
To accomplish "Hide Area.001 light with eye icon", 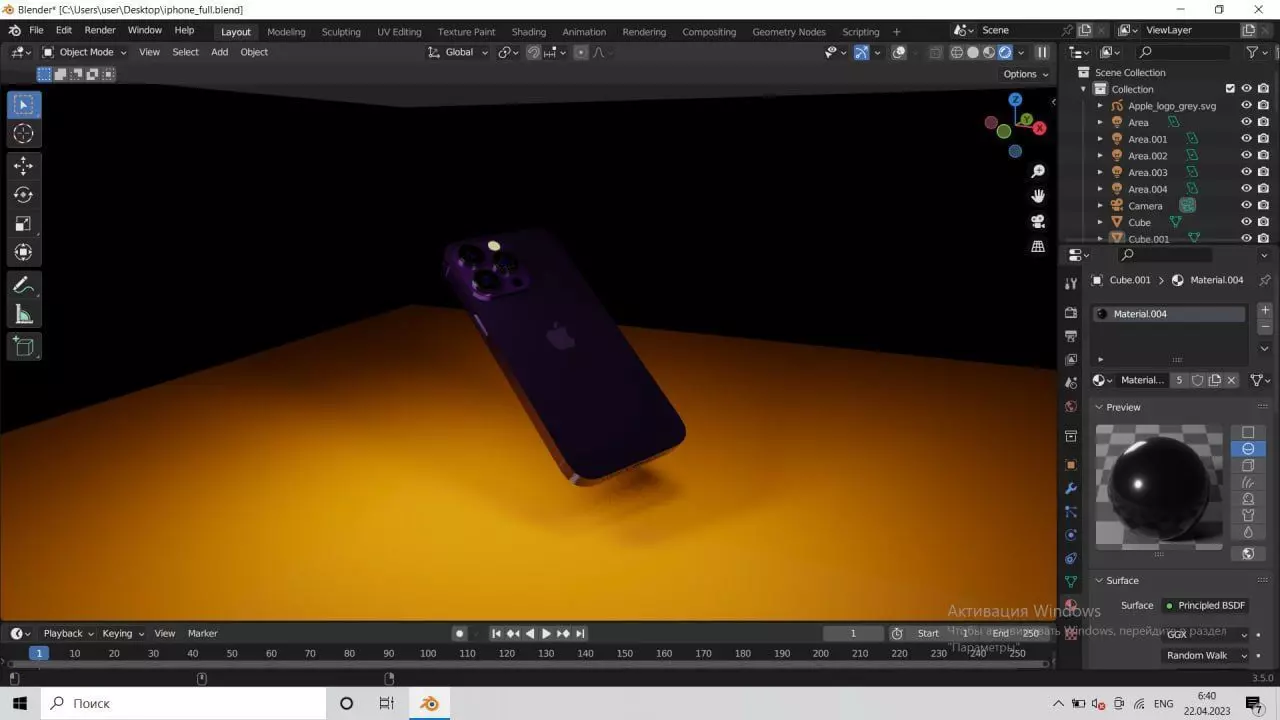I will click(1246, 139).
